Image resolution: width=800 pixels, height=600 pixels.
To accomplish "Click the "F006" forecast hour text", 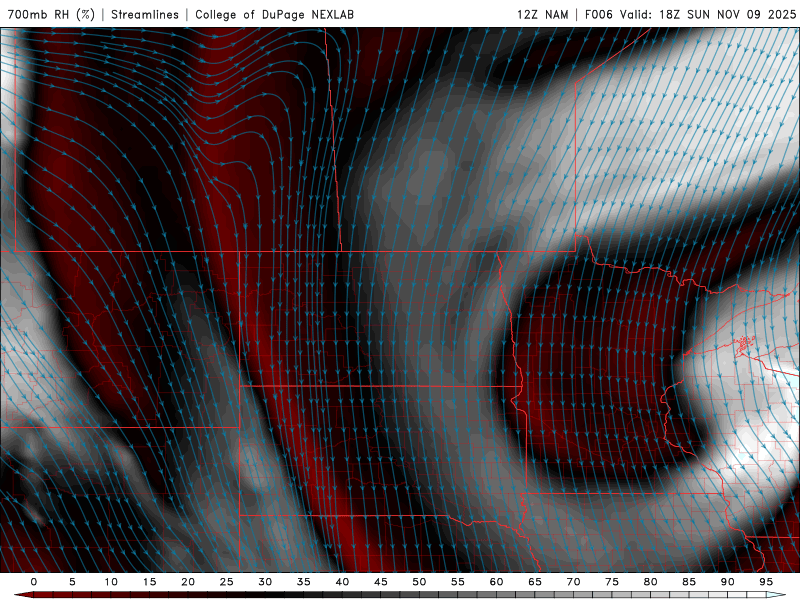I will [x=598, y=14].
